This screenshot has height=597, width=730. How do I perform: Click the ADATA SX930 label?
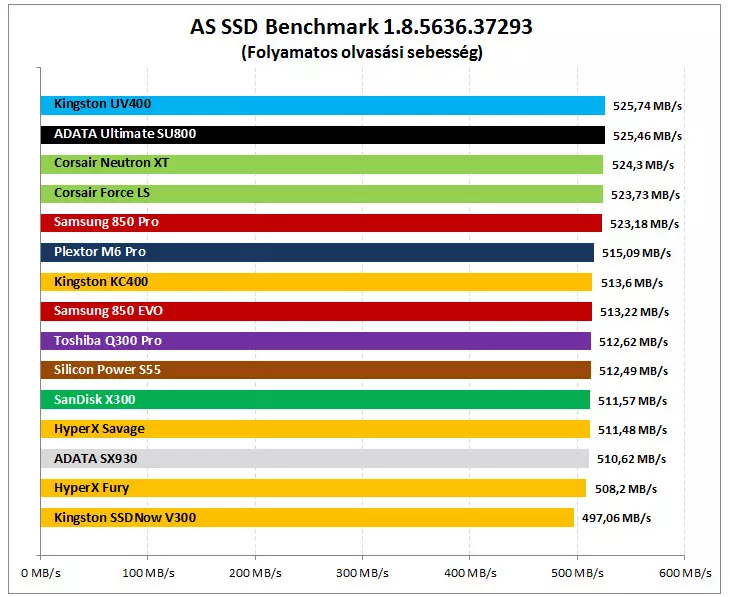[95, 459]
